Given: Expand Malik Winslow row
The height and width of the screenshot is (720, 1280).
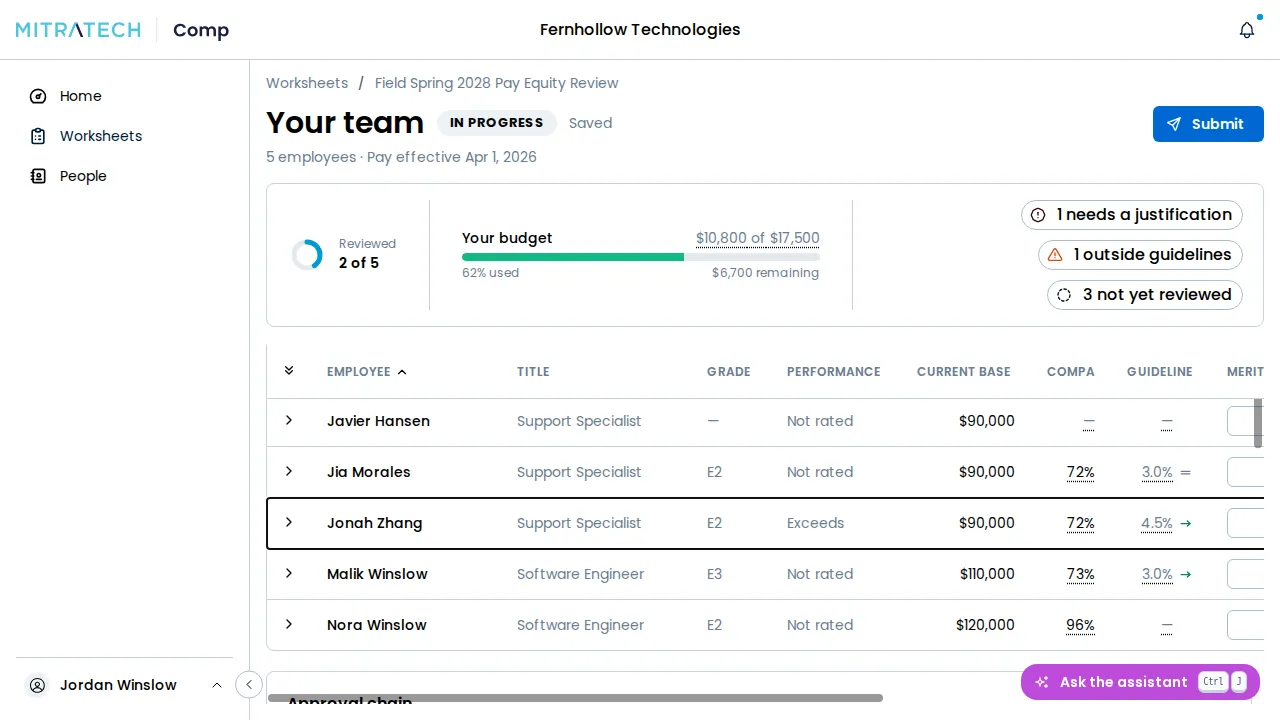Looking at the screenshot, I should click(x=289, y=573).
